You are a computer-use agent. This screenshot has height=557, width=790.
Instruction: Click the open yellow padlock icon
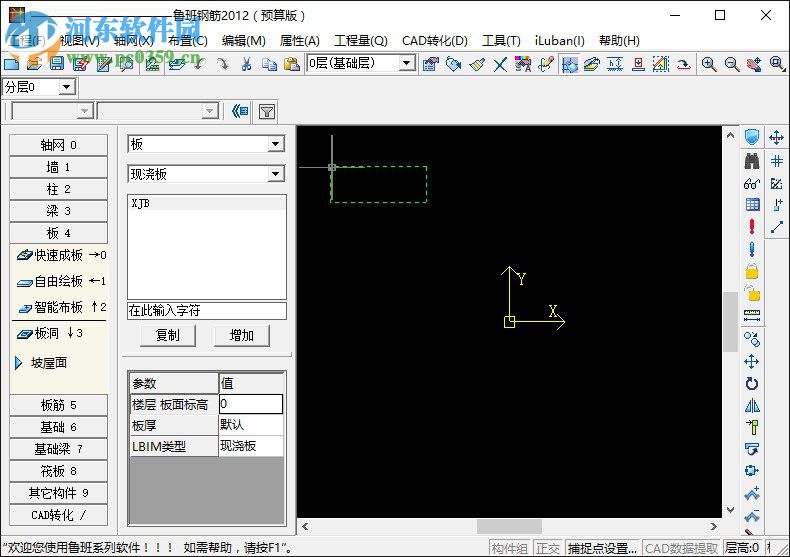point(752,293)
